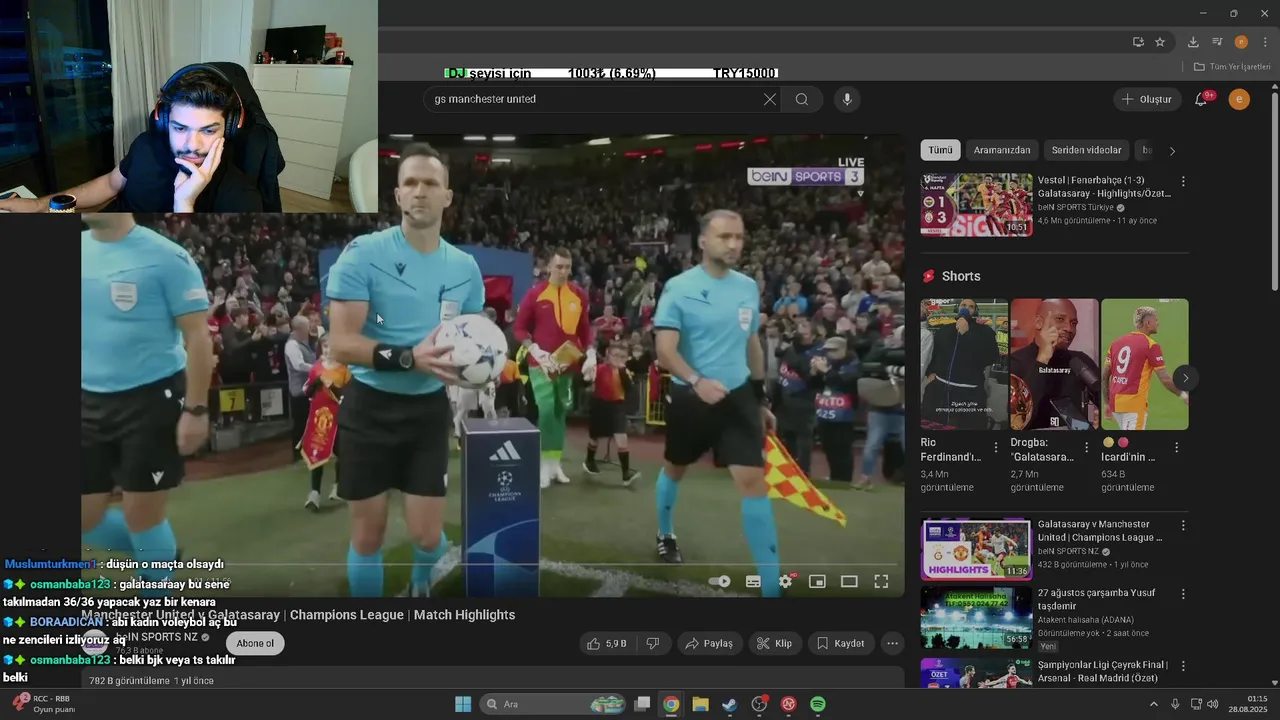Click the Windows Start button
Viewport: 1280px width, 720px height.
click(x=463, y=704)
